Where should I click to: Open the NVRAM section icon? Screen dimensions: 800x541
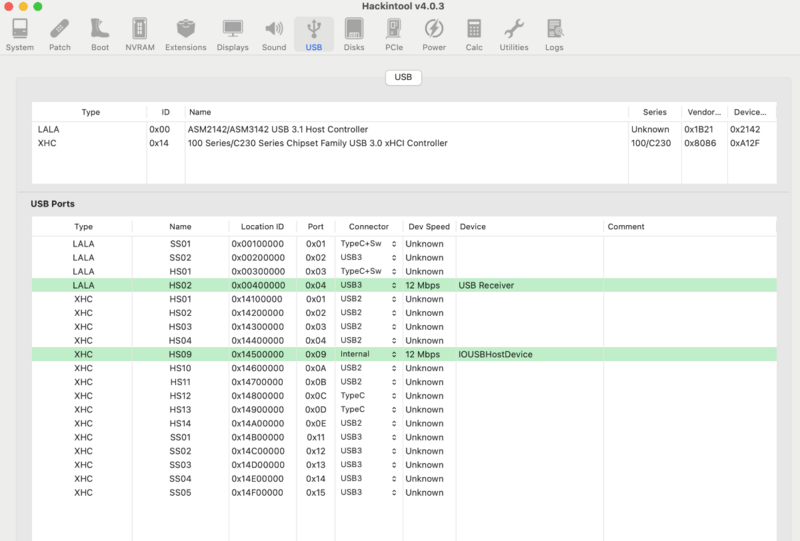point(138,34)
